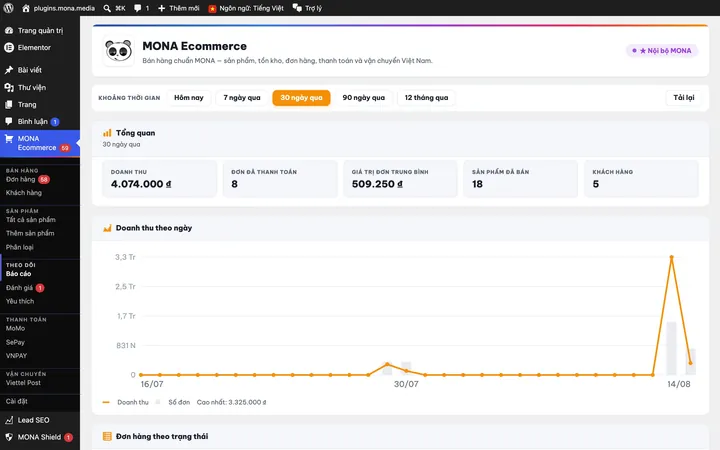The image size is (720, 450).
Task: Click the Trang pages icon
Action: click(9, 104)
